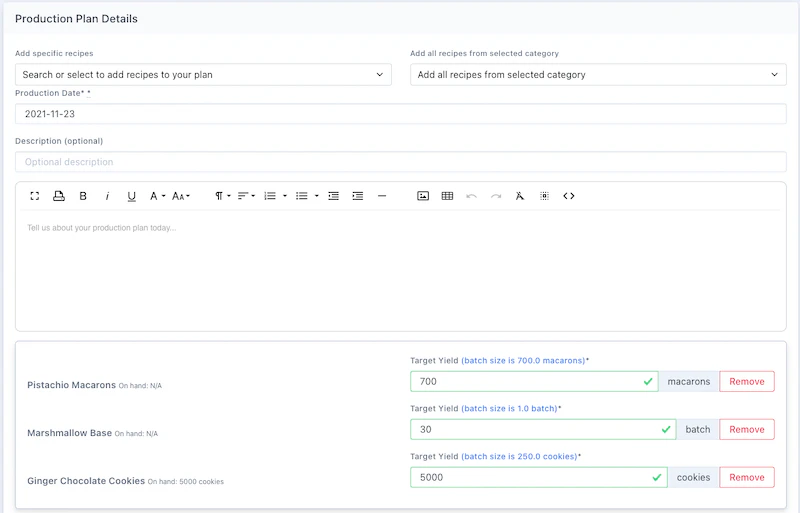The height and width of the screenshot is (513, 800).
Task: Insert an image into the editor
Action: 423,196
